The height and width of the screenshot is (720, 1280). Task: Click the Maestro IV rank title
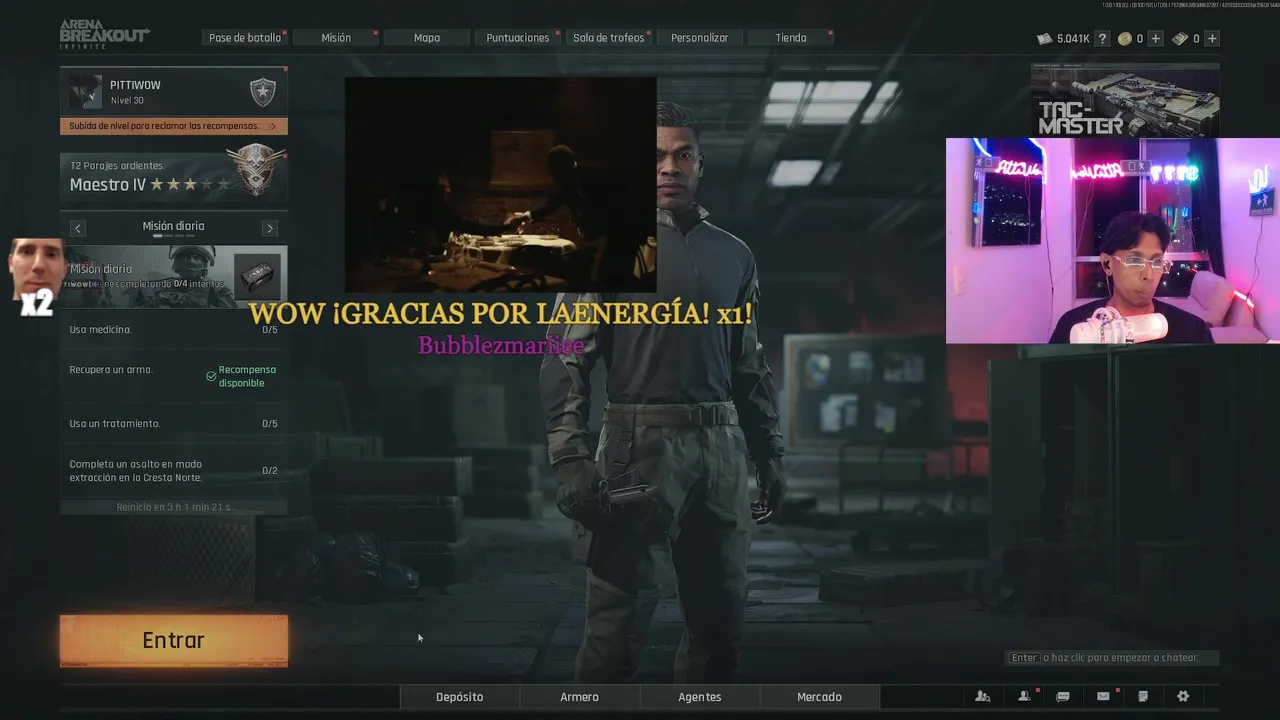pos(108,185)
